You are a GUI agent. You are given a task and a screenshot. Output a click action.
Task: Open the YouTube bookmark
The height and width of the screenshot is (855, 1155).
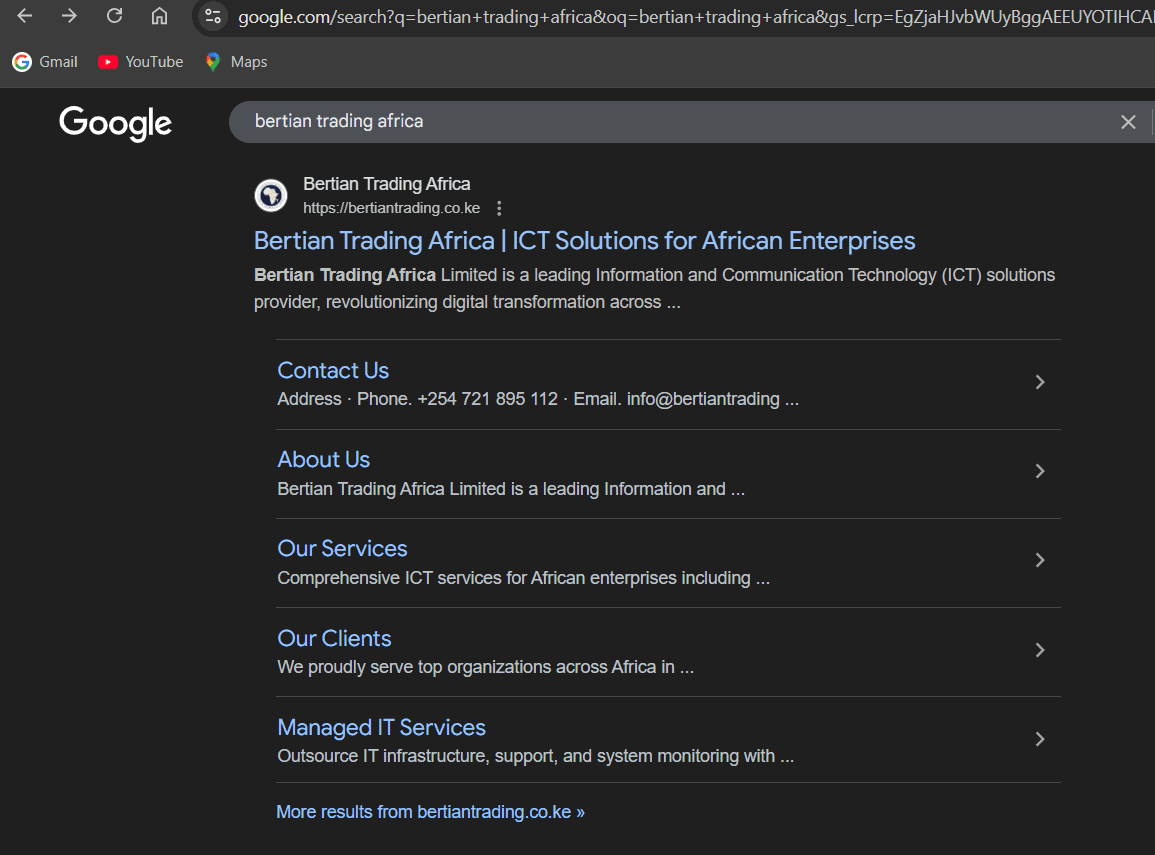pos(141,62)
